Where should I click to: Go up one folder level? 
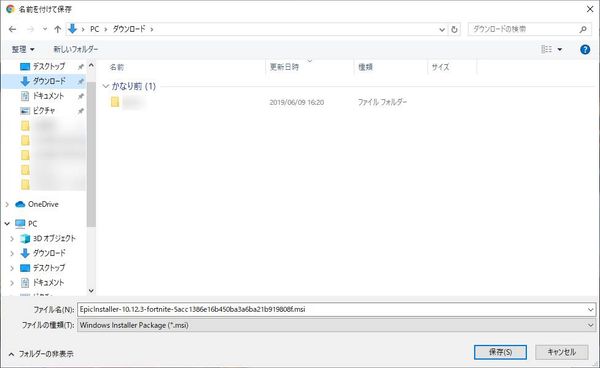tap(57, 29)
